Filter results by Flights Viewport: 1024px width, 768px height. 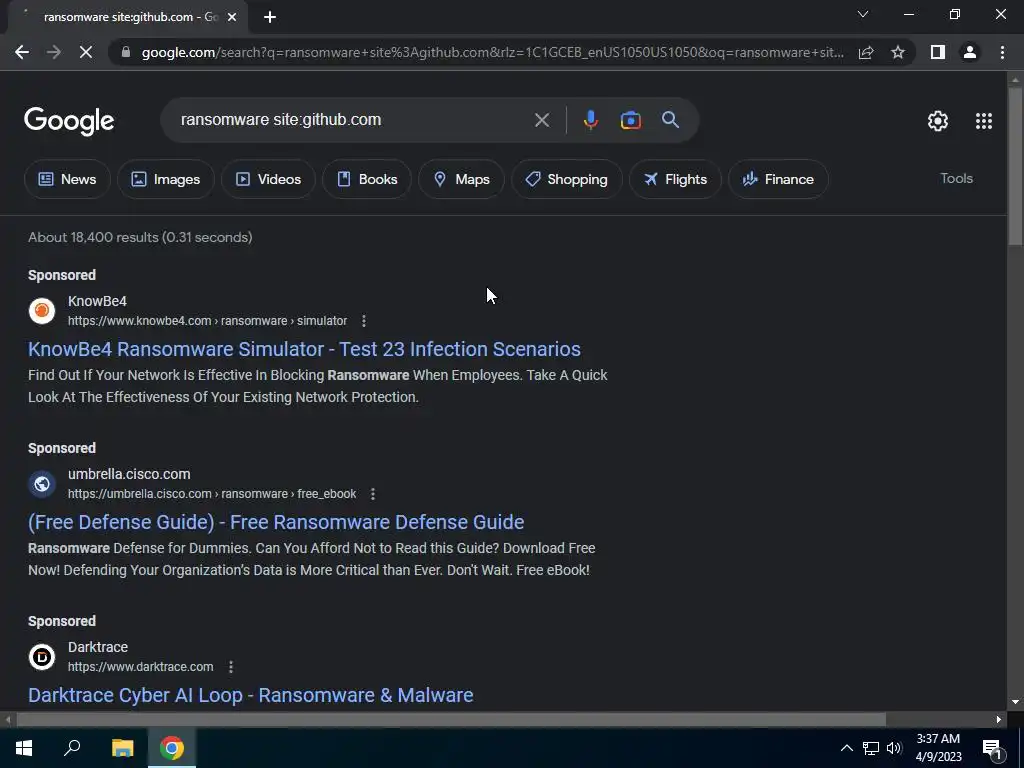675,179
